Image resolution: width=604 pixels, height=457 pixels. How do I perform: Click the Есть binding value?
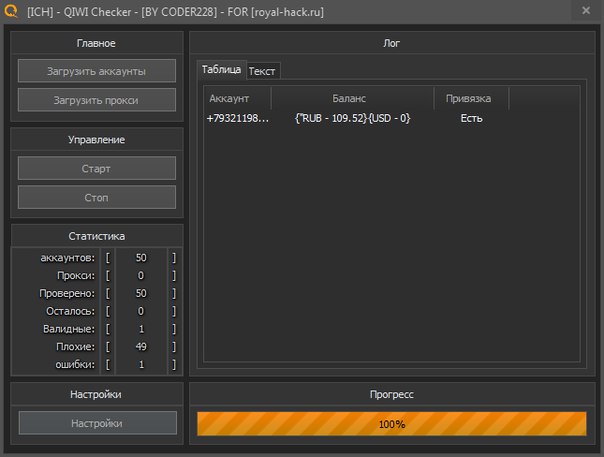pos(471,118)
